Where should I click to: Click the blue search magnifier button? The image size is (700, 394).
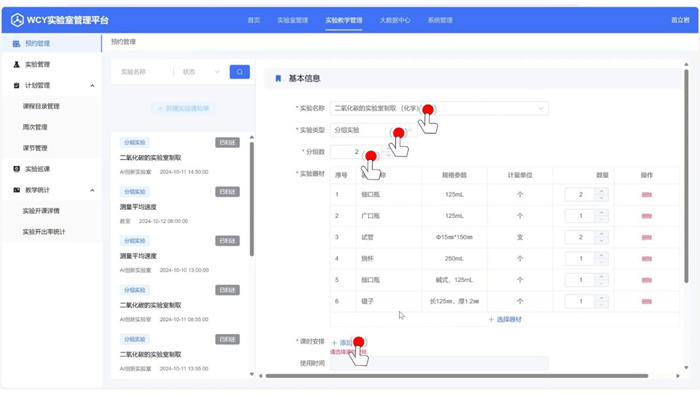pos(240,72)
